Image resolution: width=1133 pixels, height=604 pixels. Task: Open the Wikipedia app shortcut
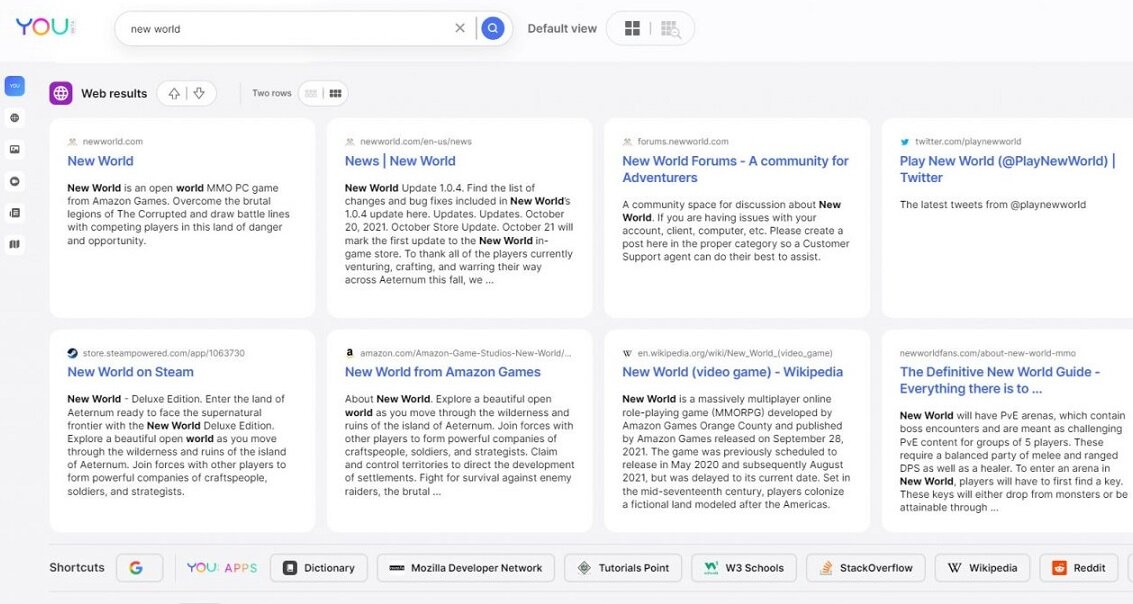(982, 568)
